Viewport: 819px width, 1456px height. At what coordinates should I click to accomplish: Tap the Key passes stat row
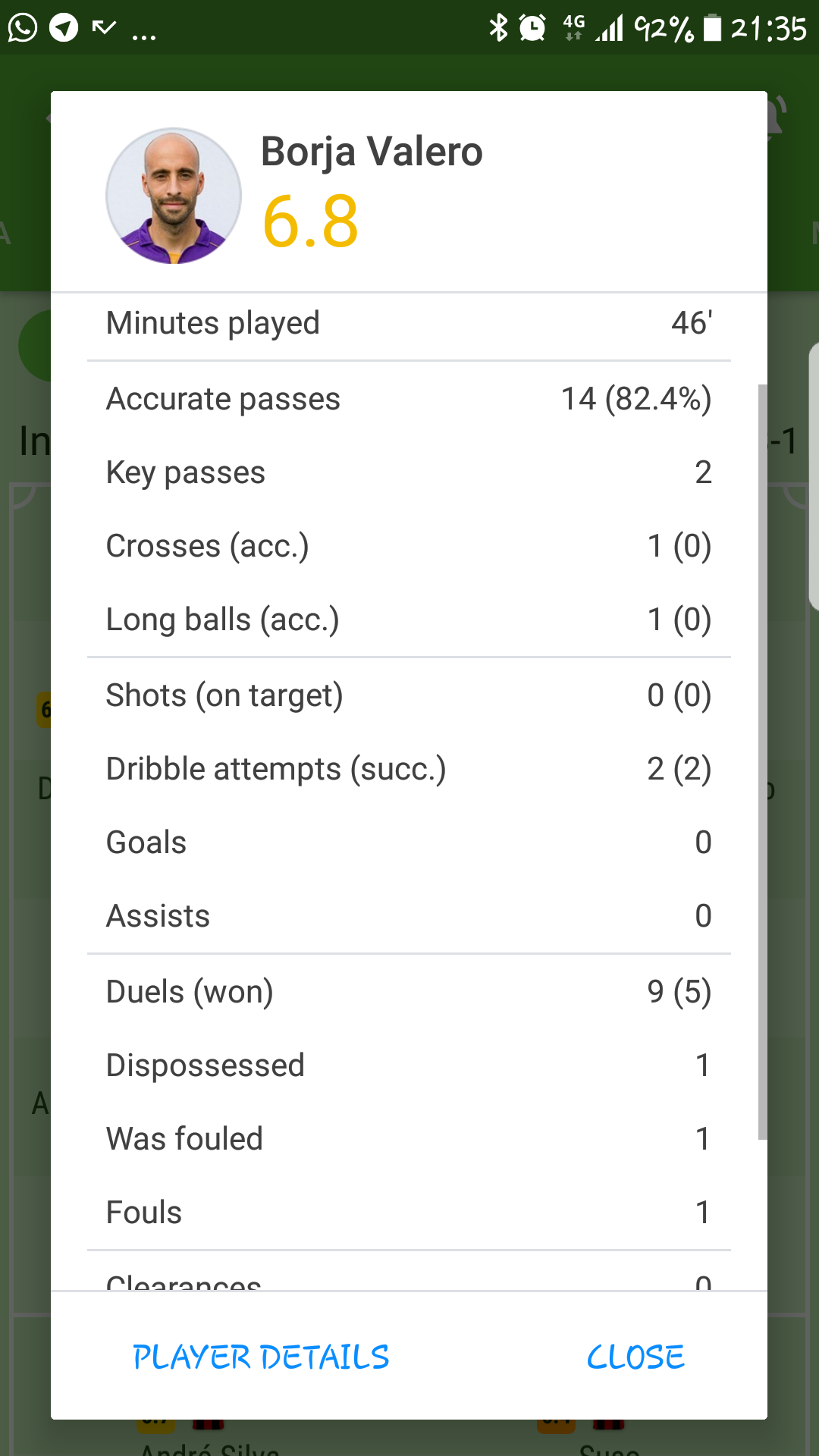(x=409, y=472)
